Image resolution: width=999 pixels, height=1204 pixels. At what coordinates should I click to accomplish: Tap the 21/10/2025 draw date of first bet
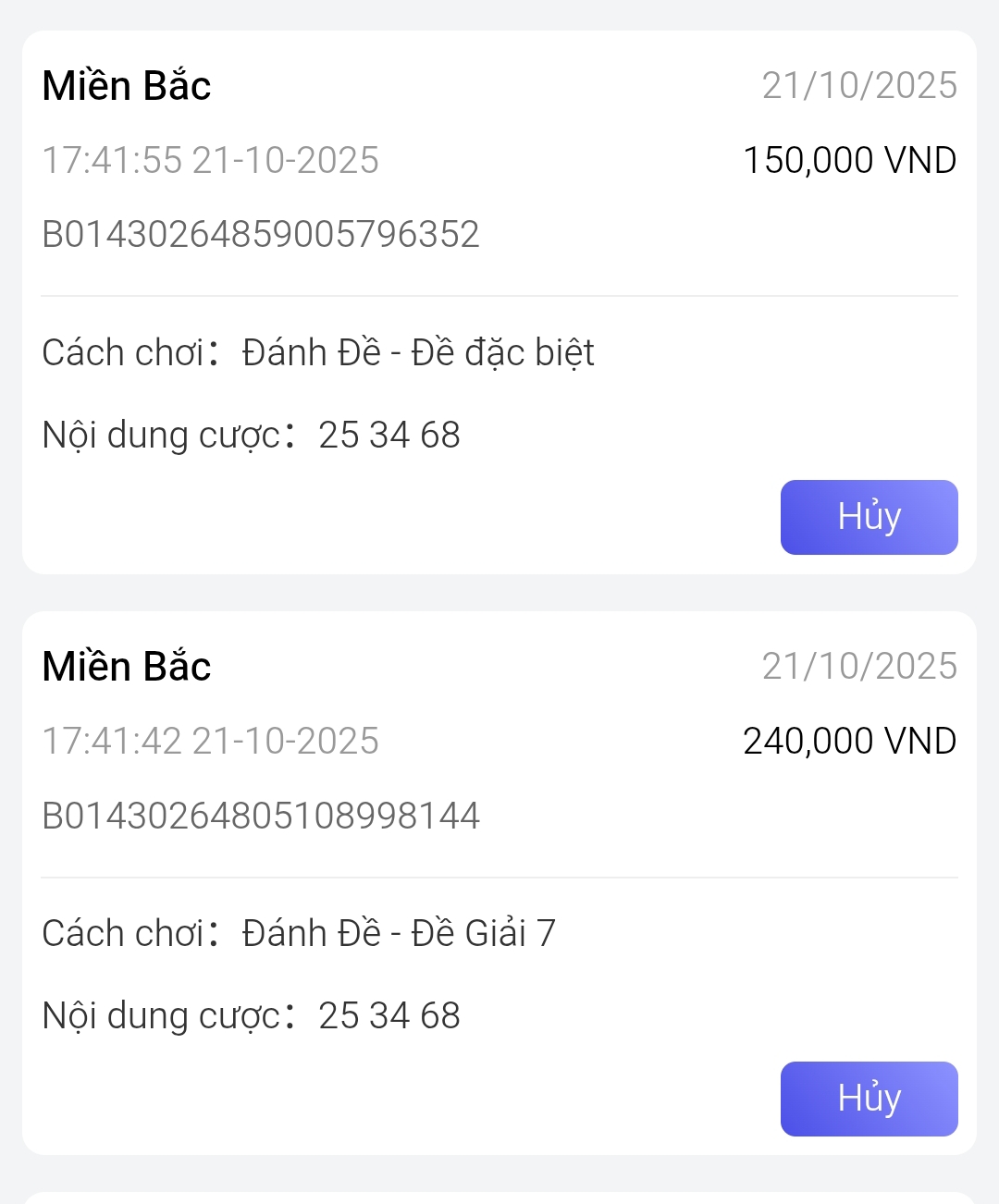coord(859,86)
